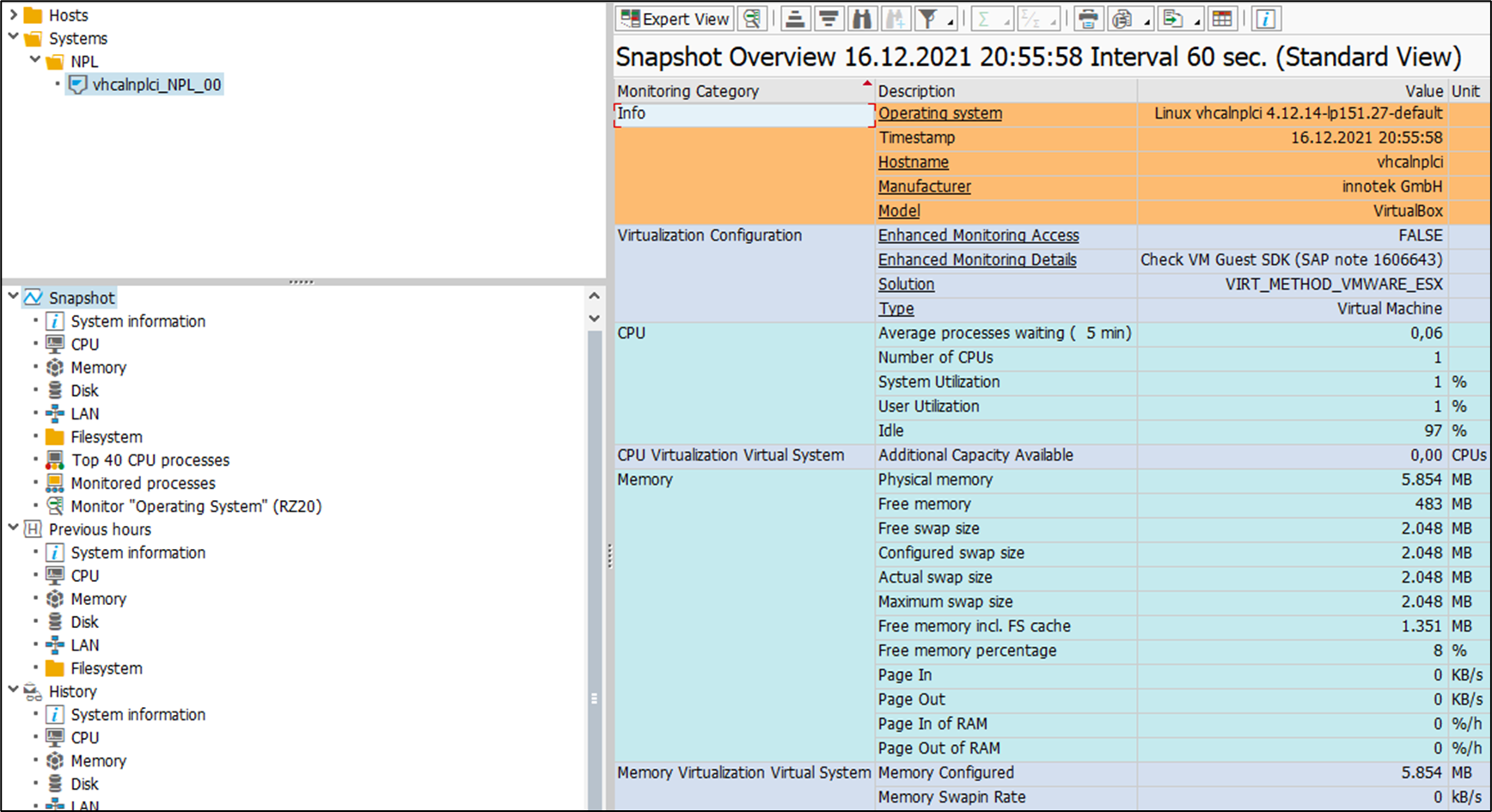Click the Model link
Viewport: 1492px width, 812px height.
(899, 211)
